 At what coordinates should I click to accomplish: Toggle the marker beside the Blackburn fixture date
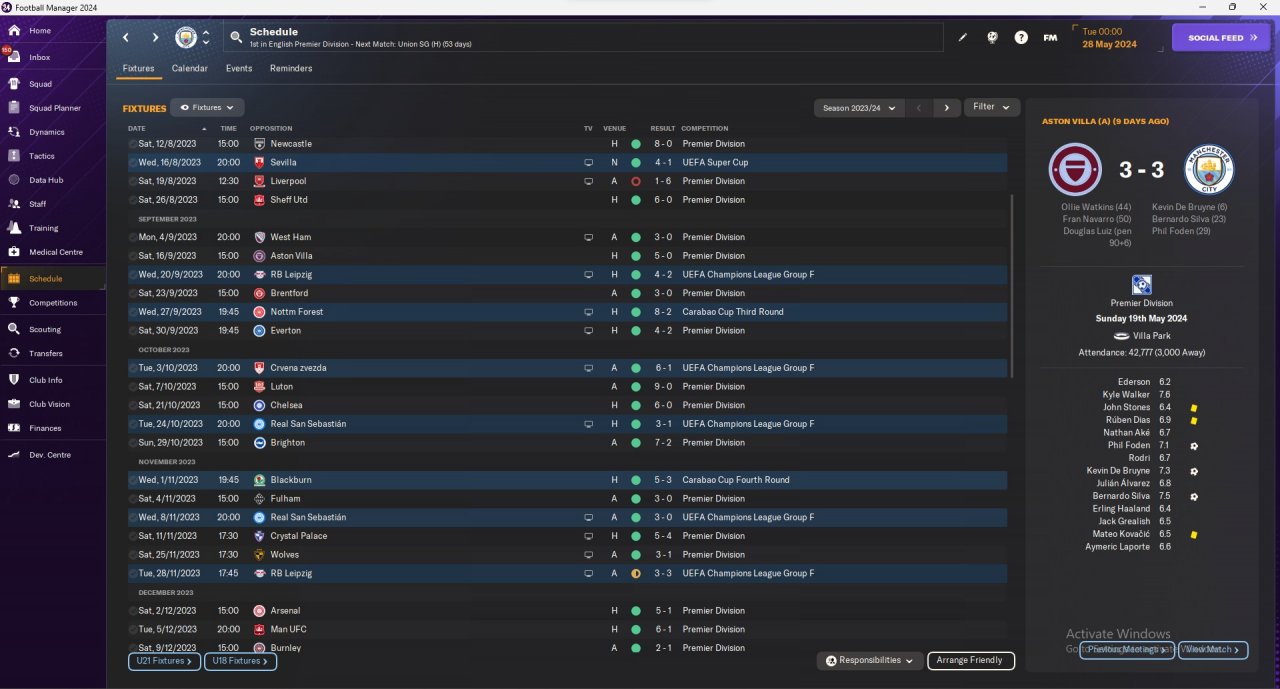[132, 480]
